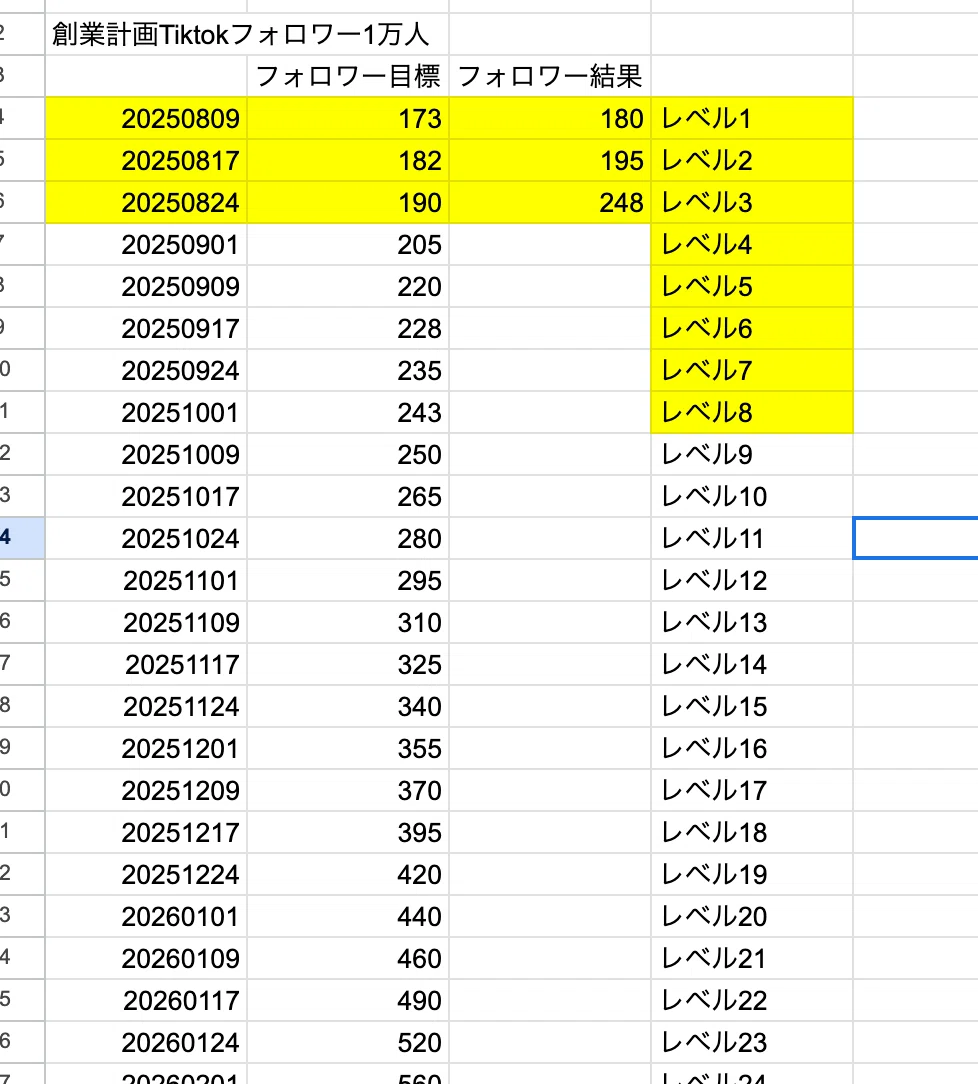
Task: Click follower result value 195
Action: [x=550, y=160]
